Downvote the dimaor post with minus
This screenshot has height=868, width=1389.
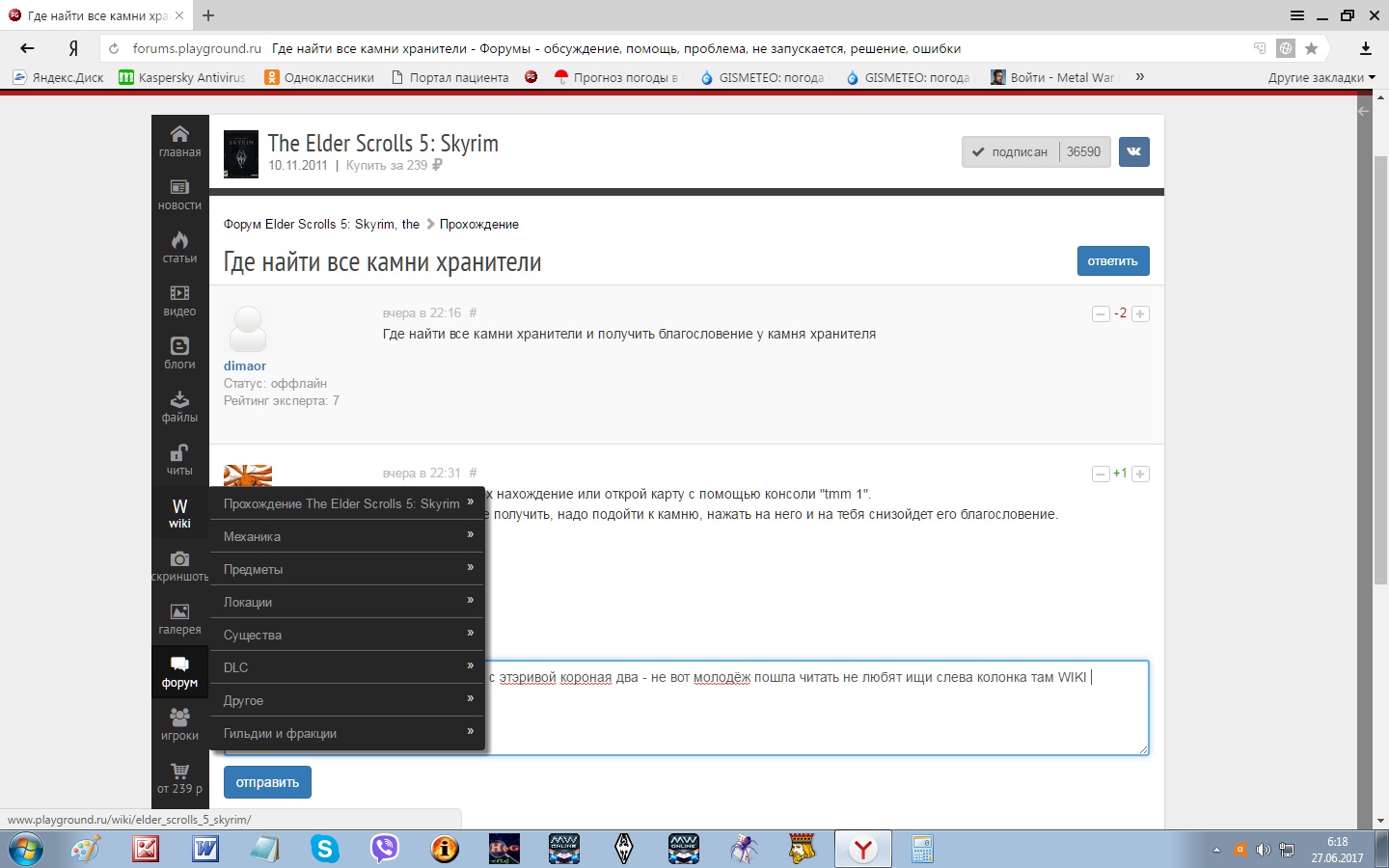(1101, 313)
